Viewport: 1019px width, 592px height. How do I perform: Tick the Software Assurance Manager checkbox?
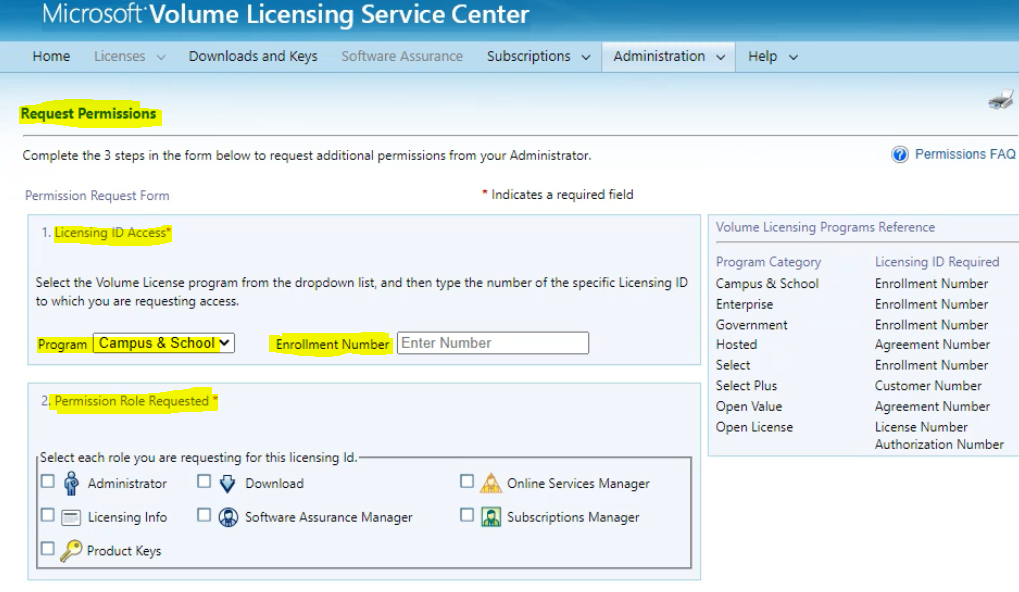point(204,515)
